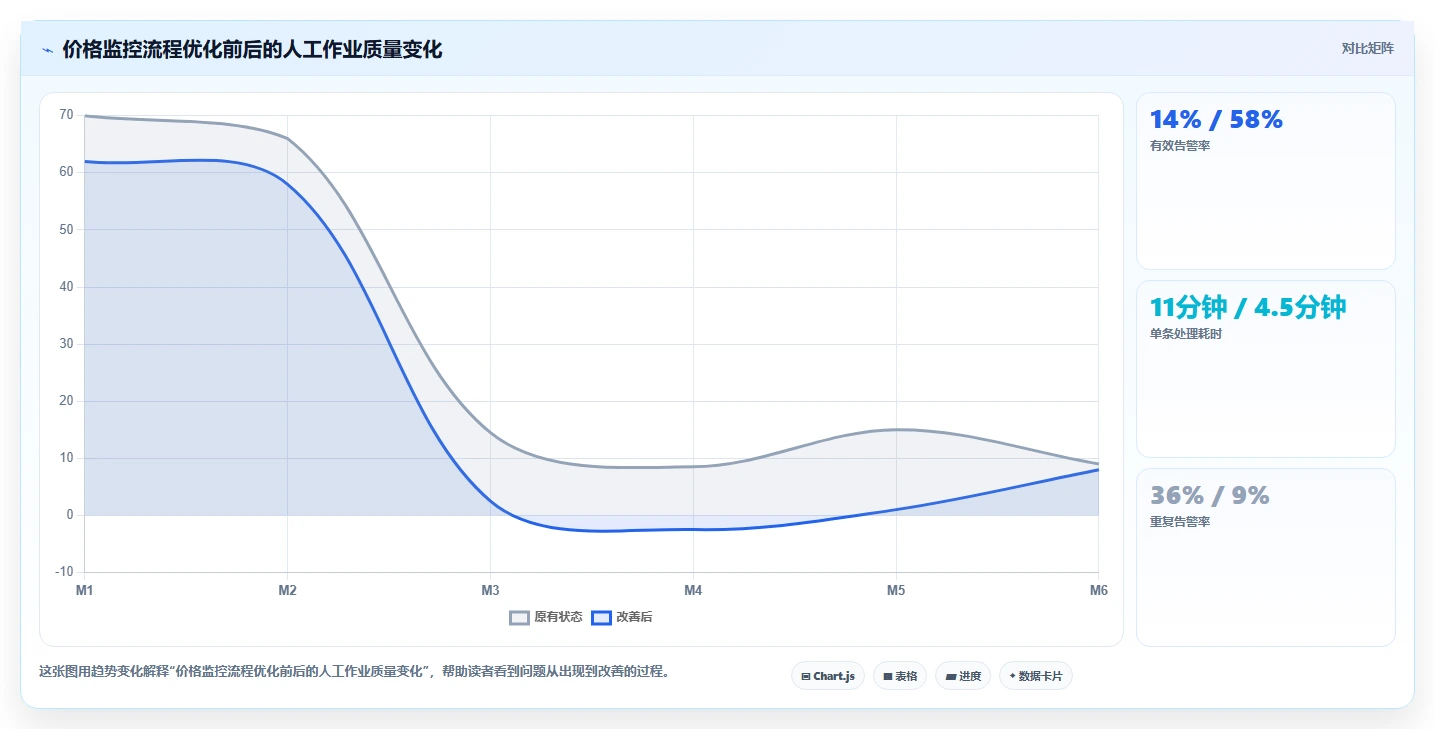Select the 表格 tag chip

point(900,676)
